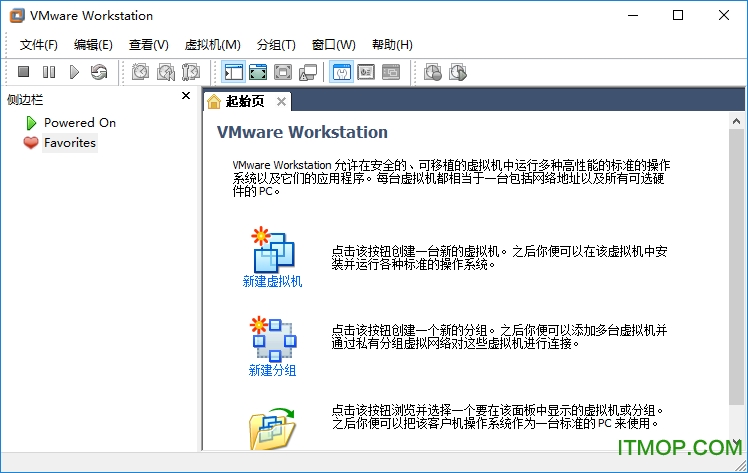Click the Console view toolbar icon
The height and width of the screenshot is (473, 748).
[366, 72]
